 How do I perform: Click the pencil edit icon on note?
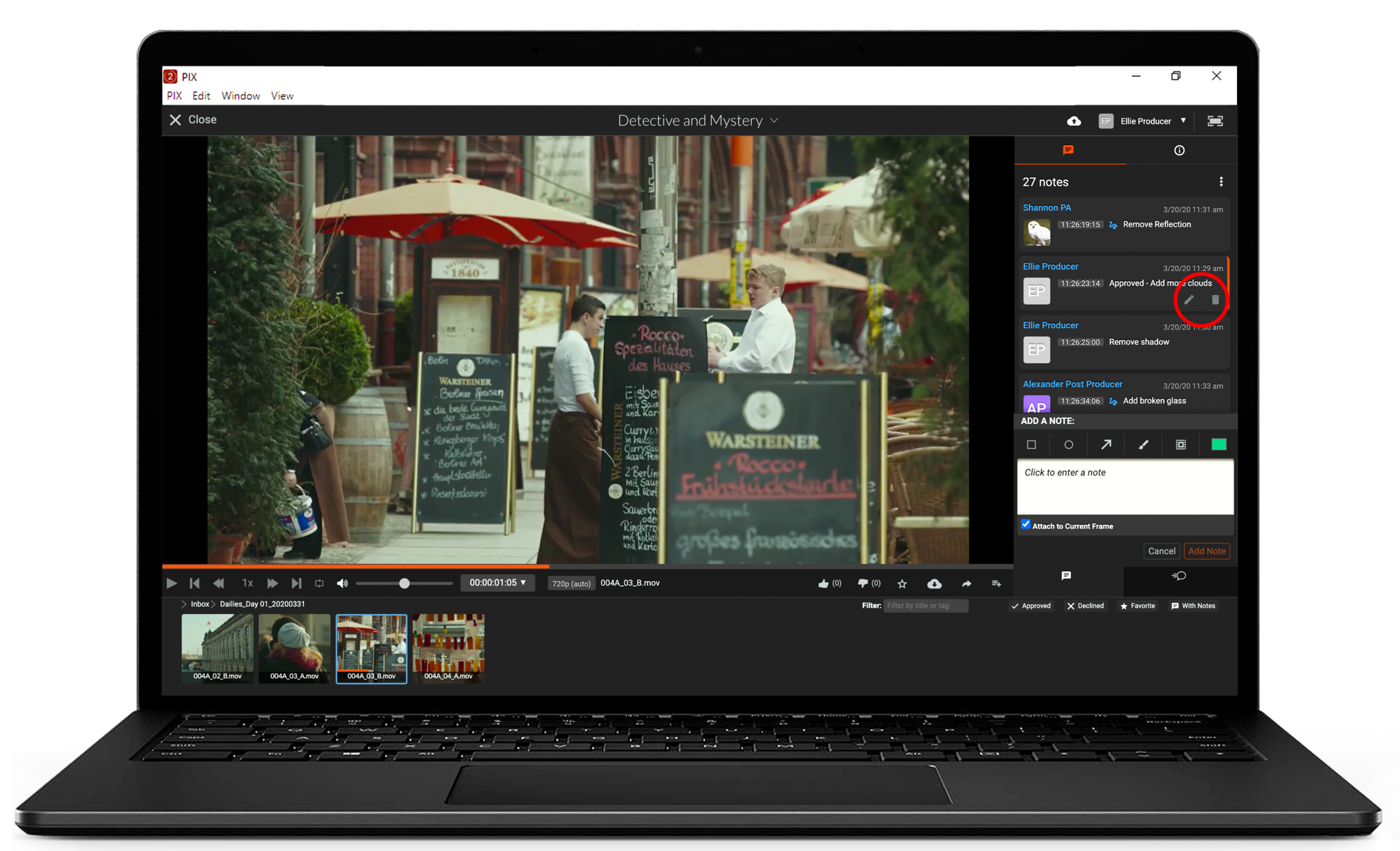click(x=1188, y=300)
